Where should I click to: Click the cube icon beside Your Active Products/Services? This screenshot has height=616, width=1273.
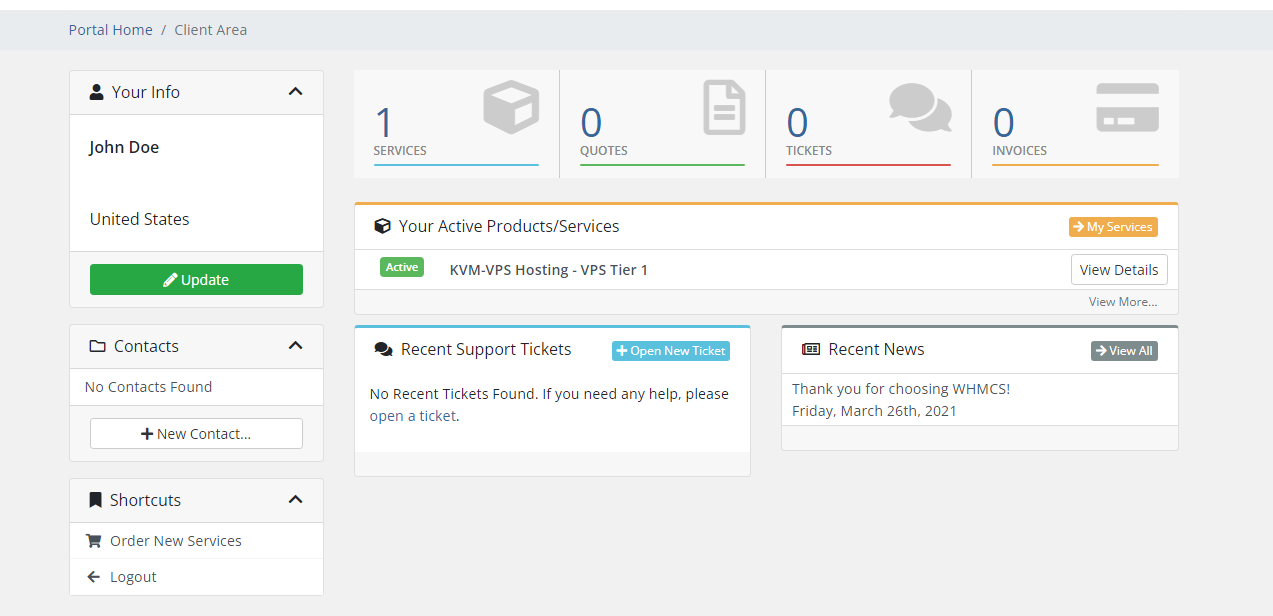tap(382, 226)
